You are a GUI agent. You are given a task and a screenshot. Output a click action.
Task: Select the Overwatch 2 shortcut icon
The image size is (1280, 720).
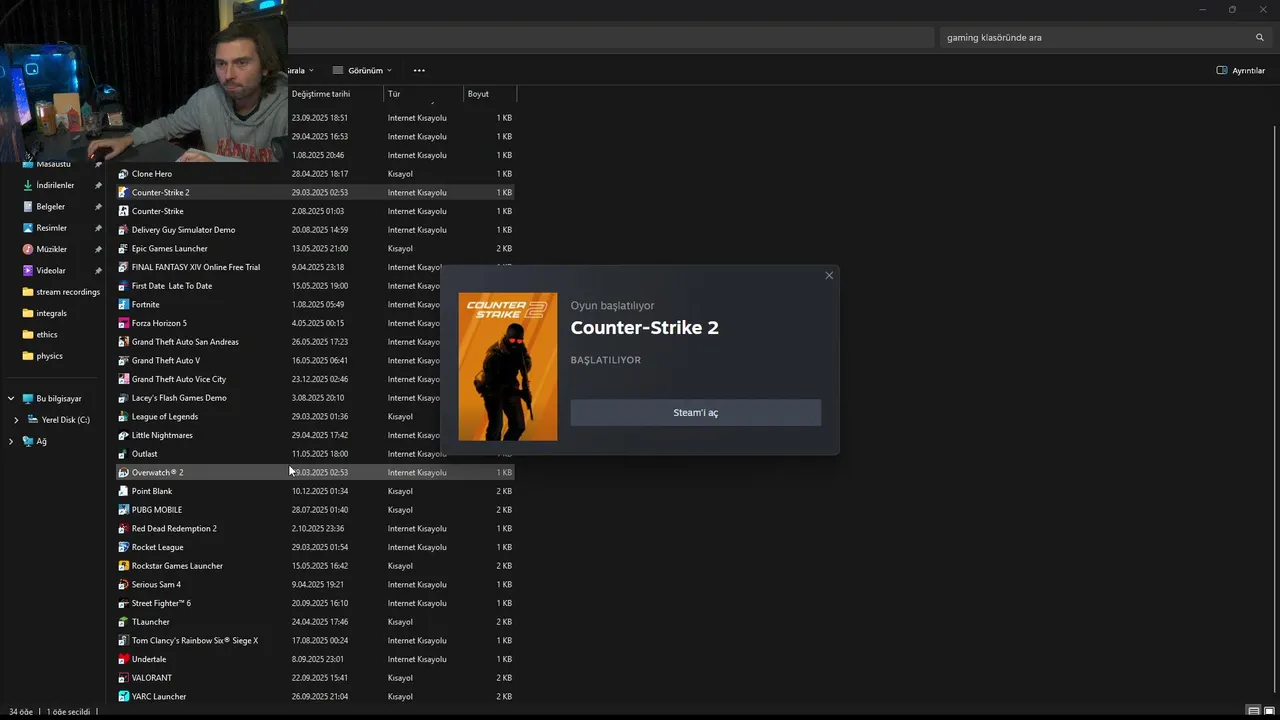pos(123,472)
